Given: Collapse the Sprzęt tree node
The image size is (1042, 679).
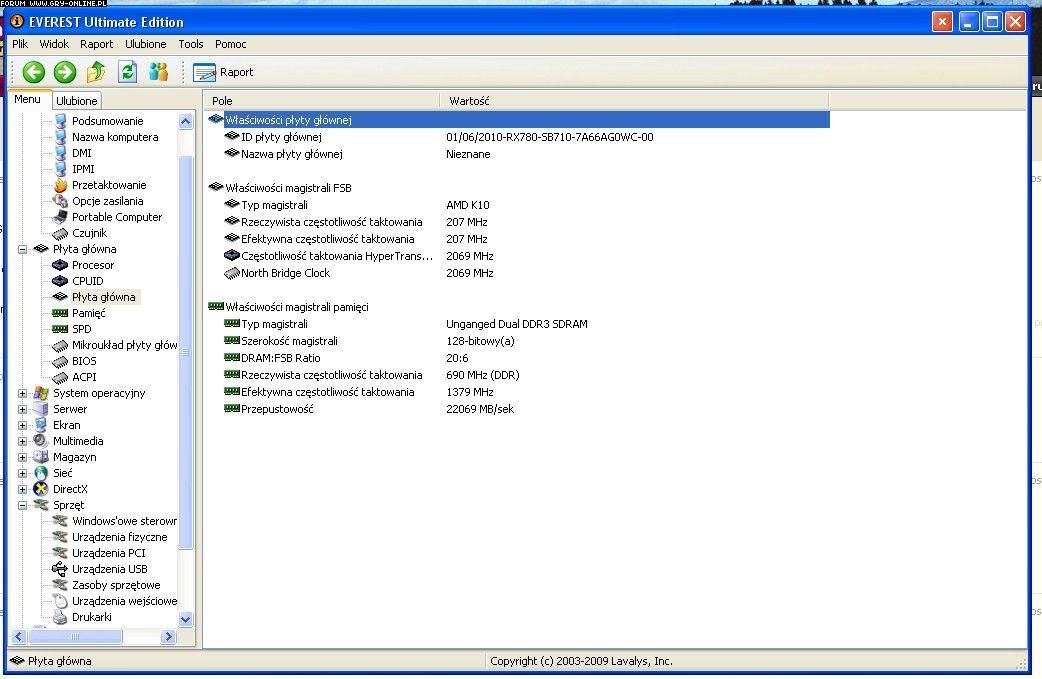Looking at the screenshot, I should tap(22, 505).
